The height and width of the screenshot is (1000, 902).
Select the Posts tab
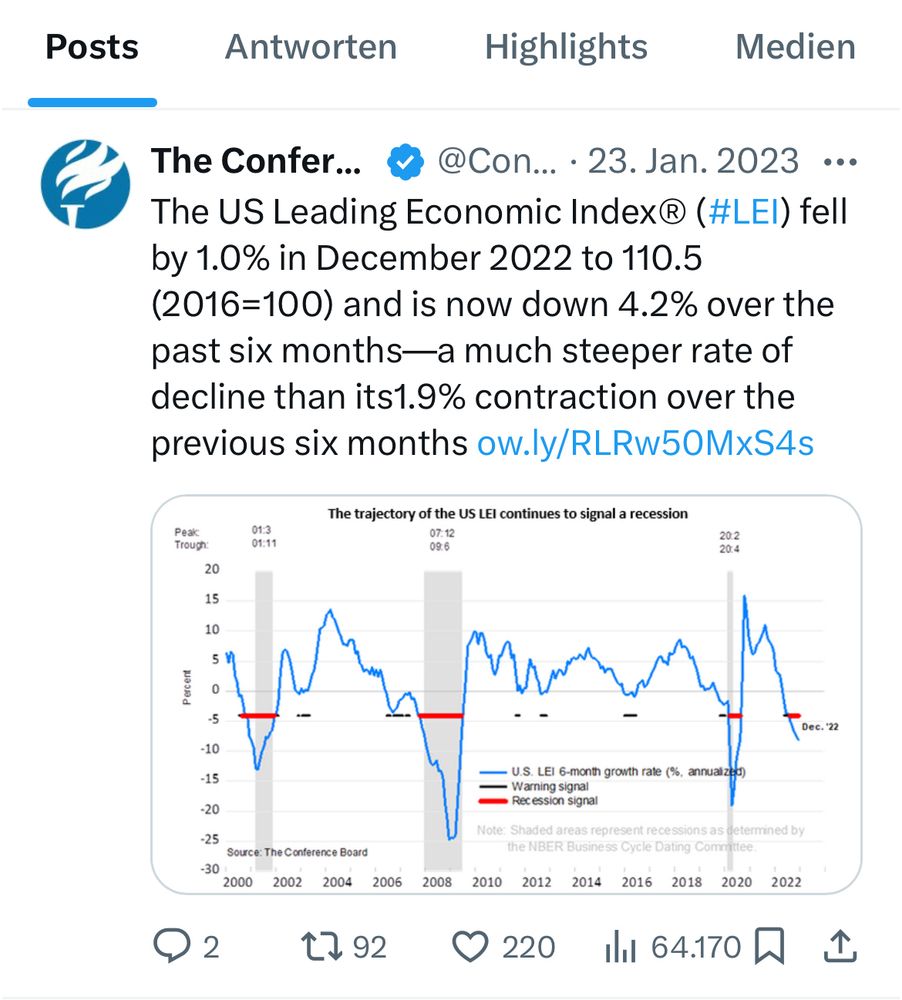tap(92, 47)
